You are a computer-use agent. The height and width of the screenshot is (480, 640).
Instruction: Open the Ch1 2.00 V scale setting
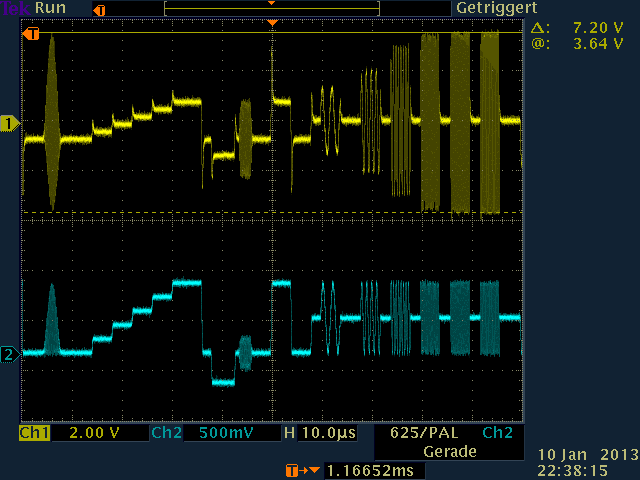(92, 434)
